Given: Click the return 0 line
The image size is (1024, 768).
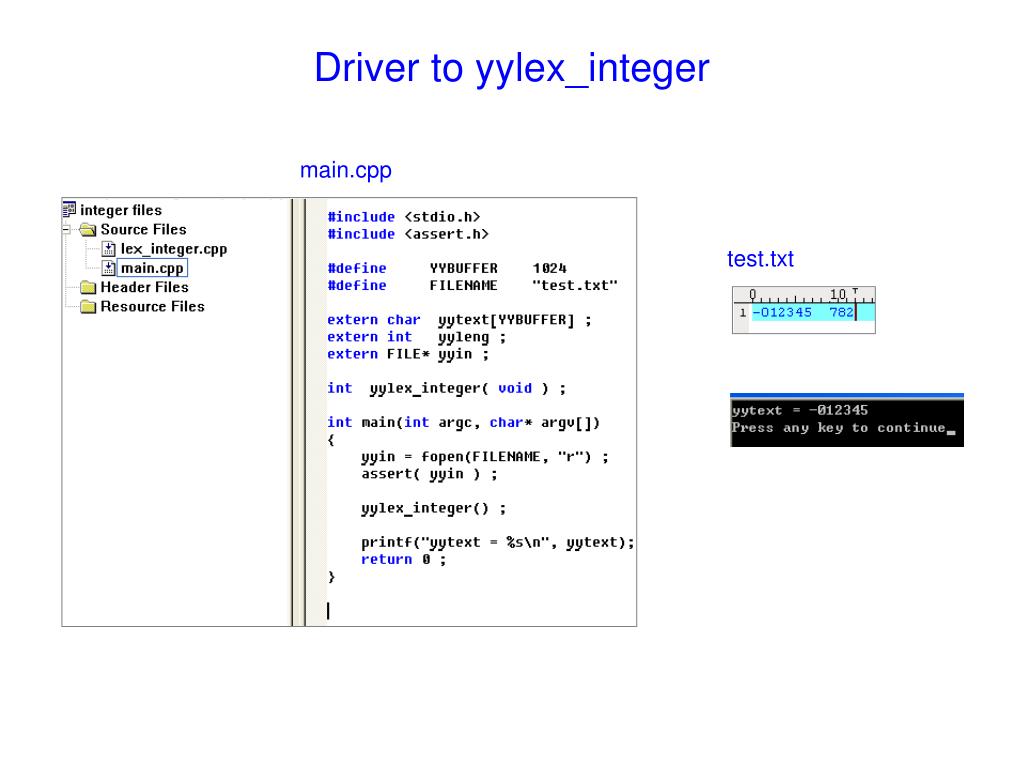Looking at the screenshot, I should [x=404, y=560].
